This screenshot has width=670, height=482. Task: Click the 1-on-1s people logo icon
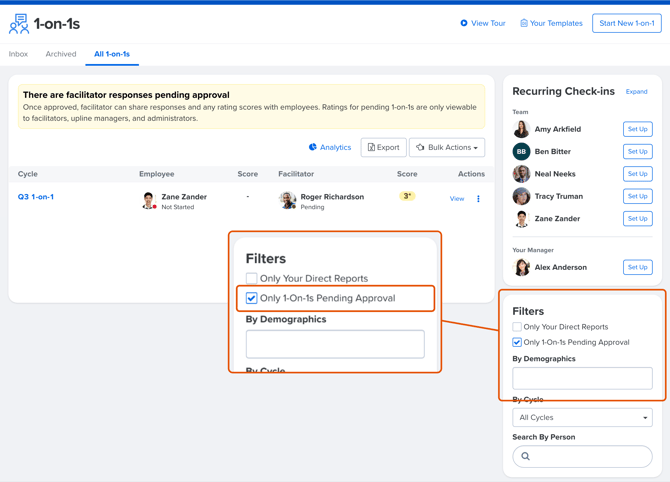click(19, 23)
